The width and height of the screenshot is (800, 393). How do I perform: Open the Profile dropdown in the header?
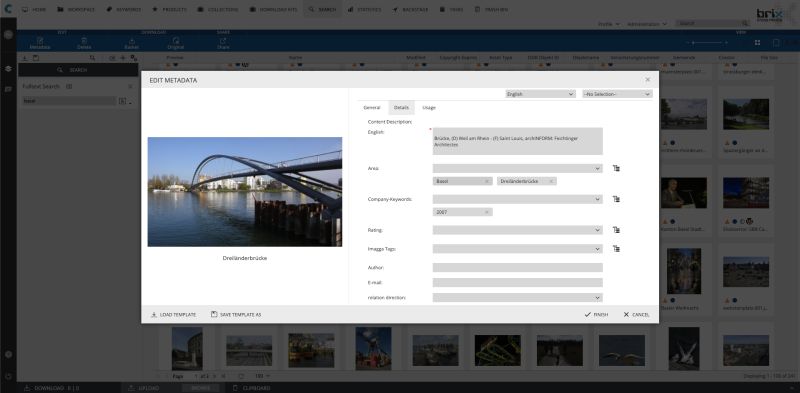tap(608, 24)
